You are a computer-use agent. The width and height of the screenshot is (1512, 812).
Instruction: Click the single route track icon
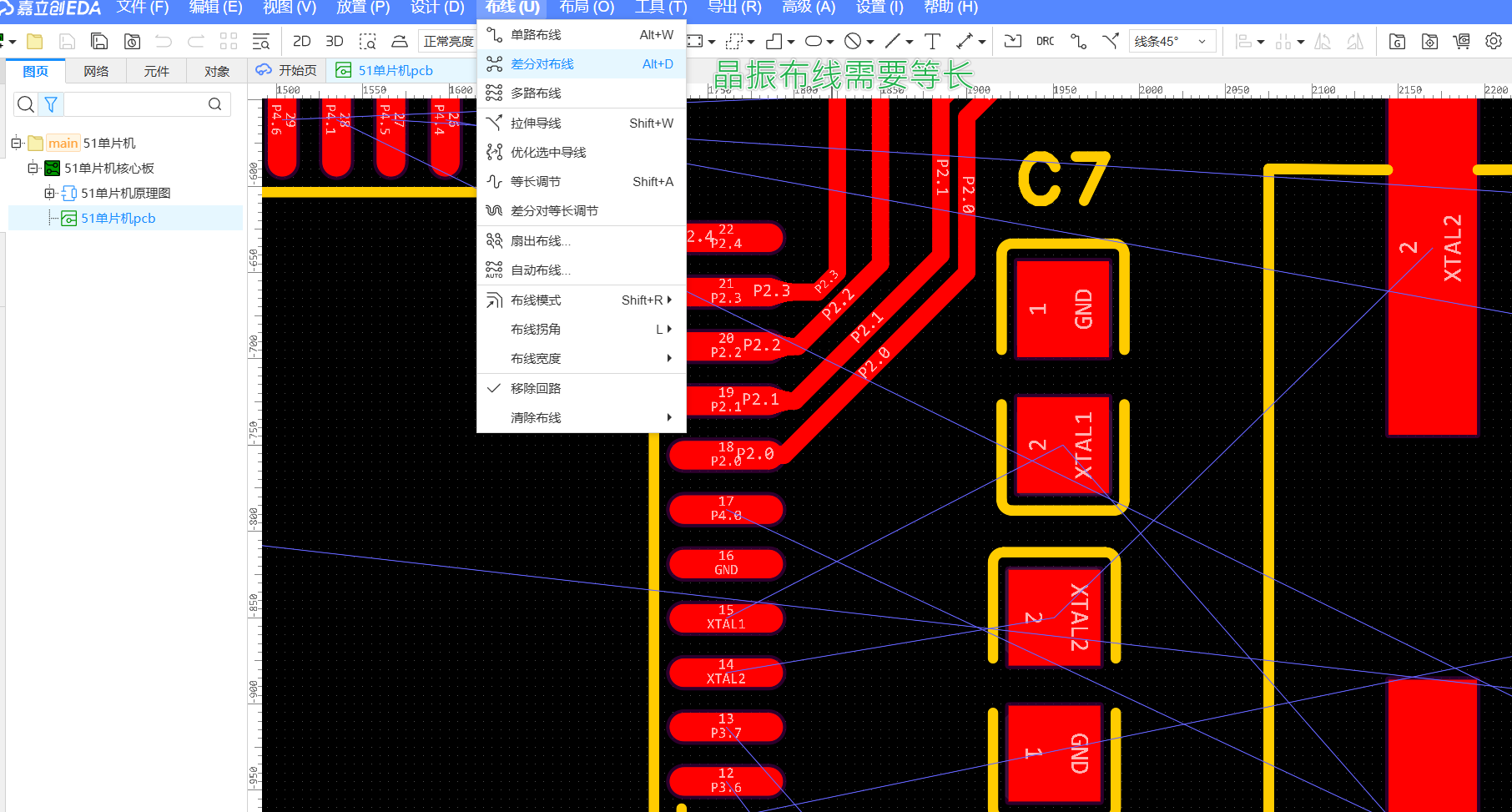pyautogui.click(x=1078, y=41)
